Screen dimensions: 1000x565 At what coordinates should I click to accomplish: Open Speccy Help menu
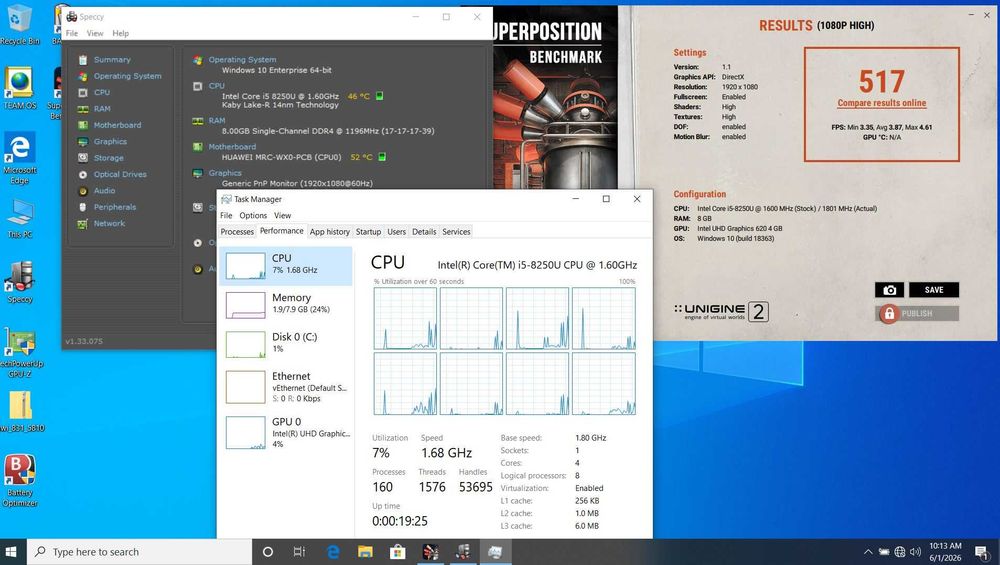[x=121, y=33]
